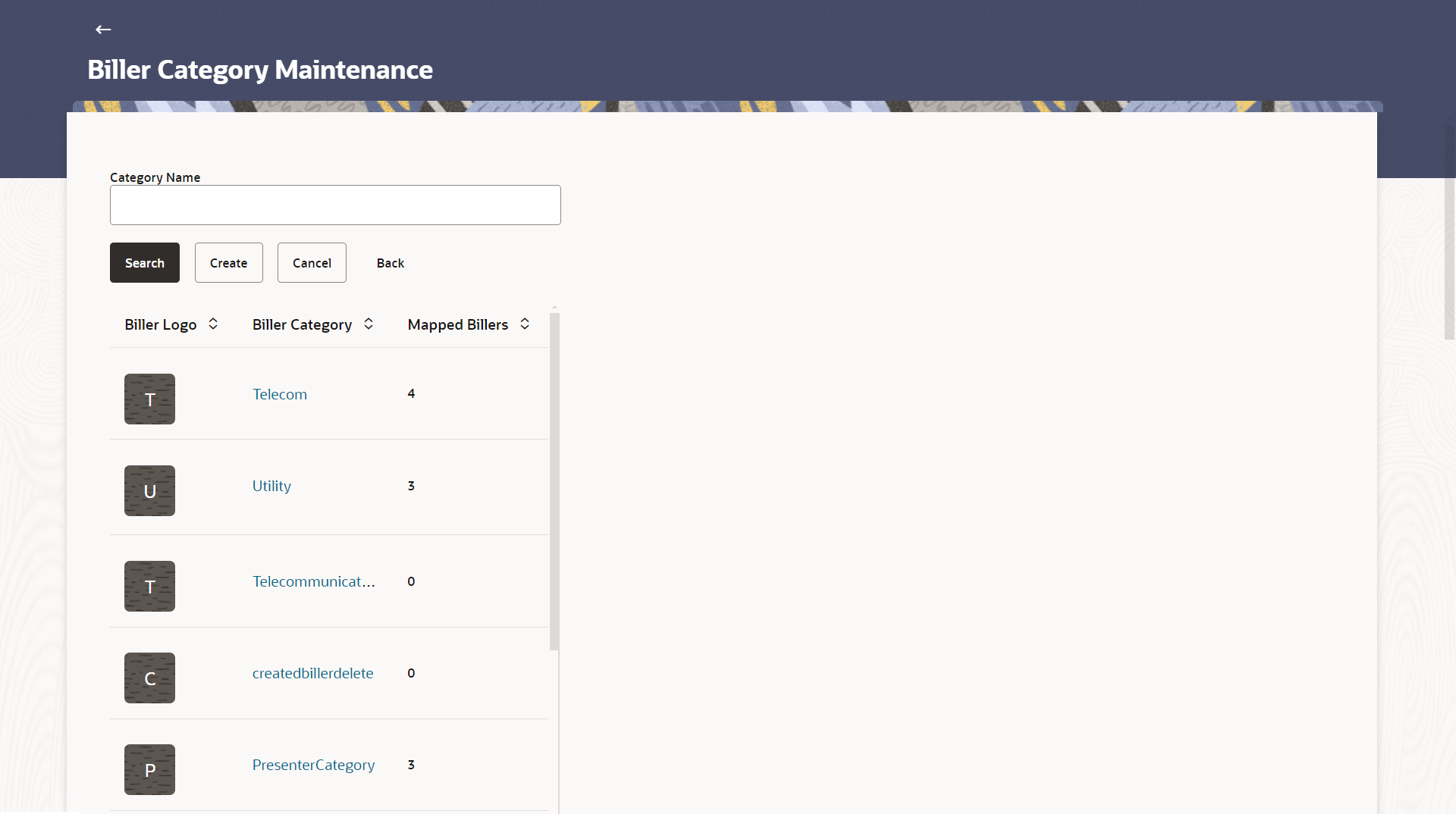Open the Telecommunicat… category link
This screenshot has width=1456, height=814.
click(x=314, y=581)
